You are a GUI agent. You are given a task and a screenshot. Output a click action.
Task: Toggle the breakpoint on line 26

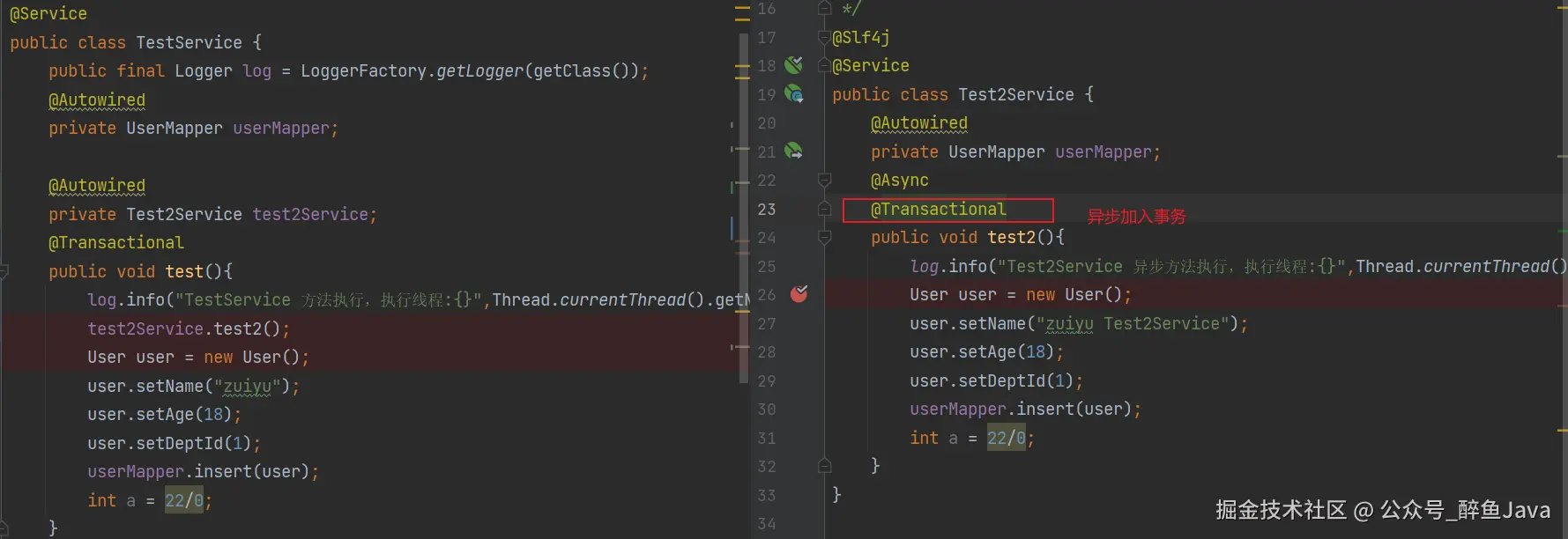pos(799,294)
